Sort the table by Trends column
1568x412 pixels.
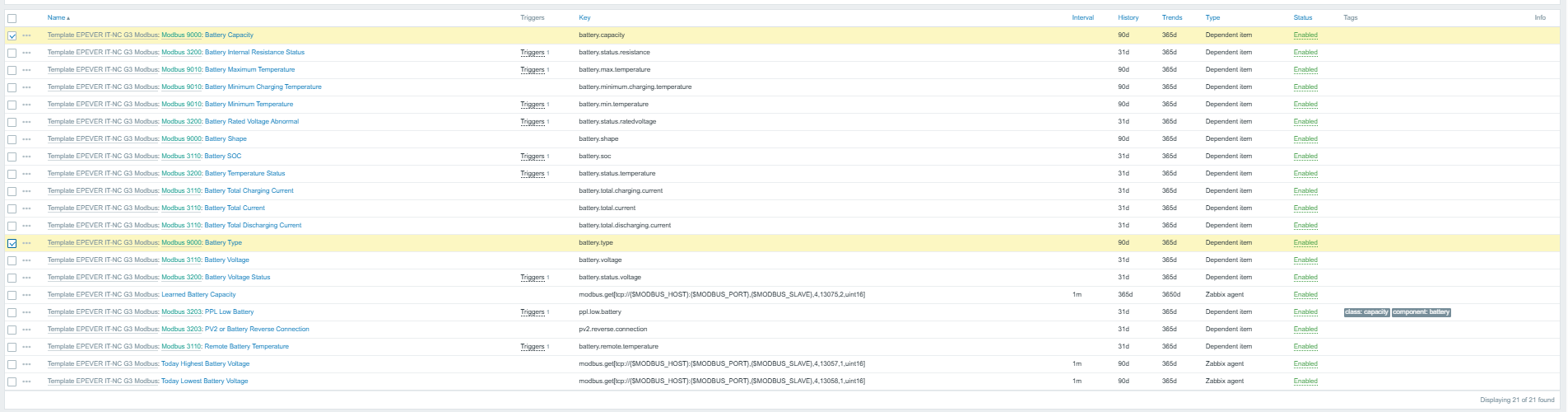coord(1172,17)
